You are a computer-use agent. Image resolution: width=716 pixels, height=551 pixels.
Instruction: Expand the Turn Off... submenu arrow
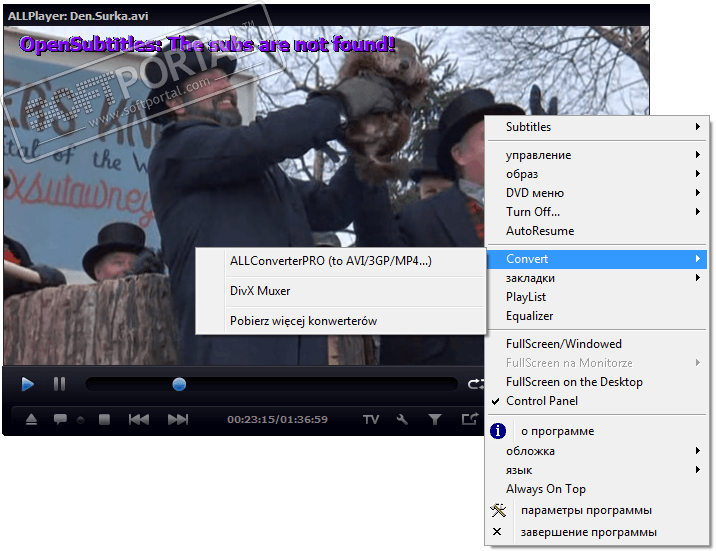tap(697, 211)
